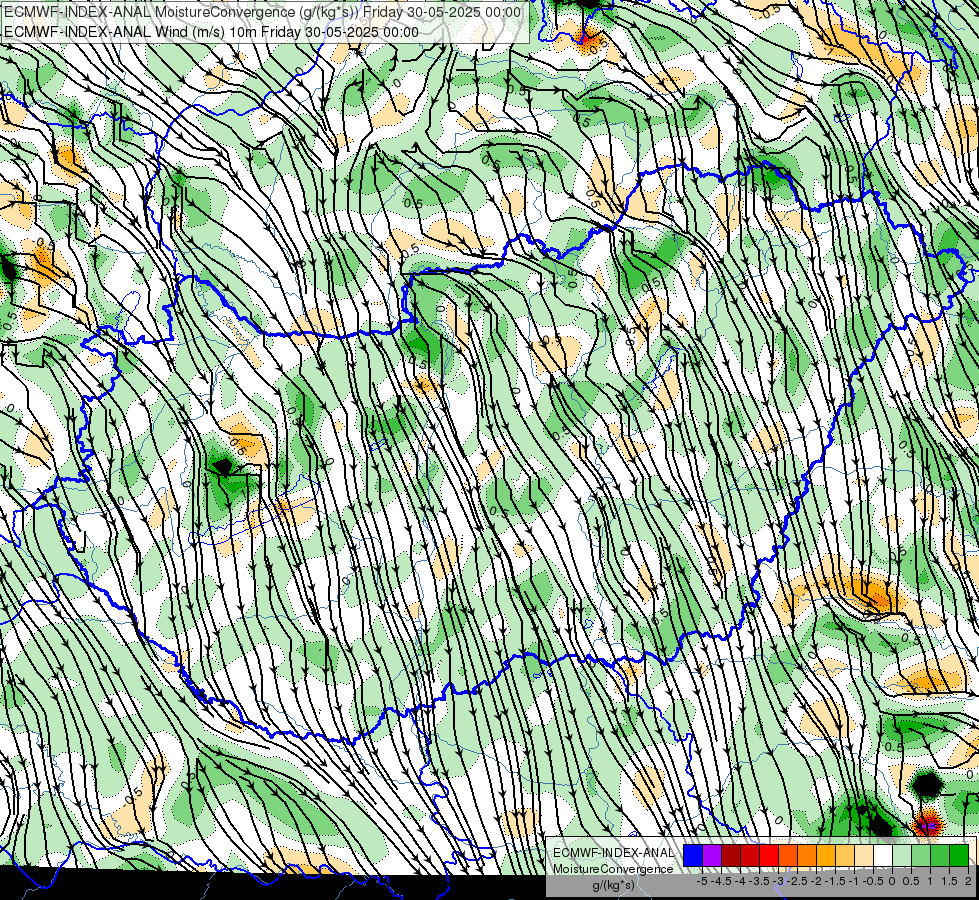This screenshot has width=979, height=900.
Task: Click the 'Wind (m/s) 10m' title line
Action: [x=212, y=32]
